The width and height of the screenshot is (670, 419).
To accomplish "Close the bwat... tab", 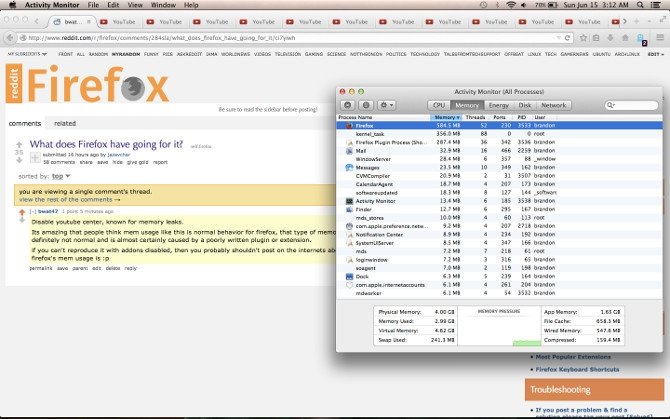I will (89, 22).
